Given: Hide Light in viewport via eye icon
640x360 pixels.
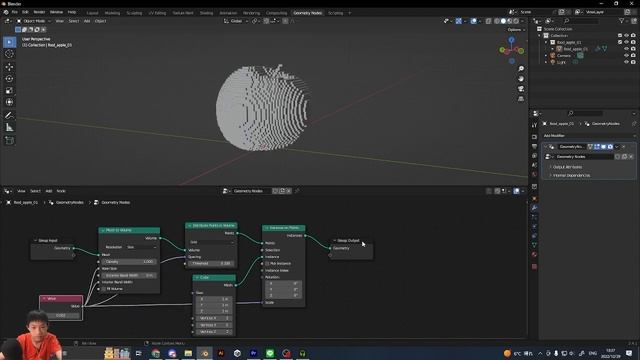Looking at the screenshot, I should click(627, 62).
